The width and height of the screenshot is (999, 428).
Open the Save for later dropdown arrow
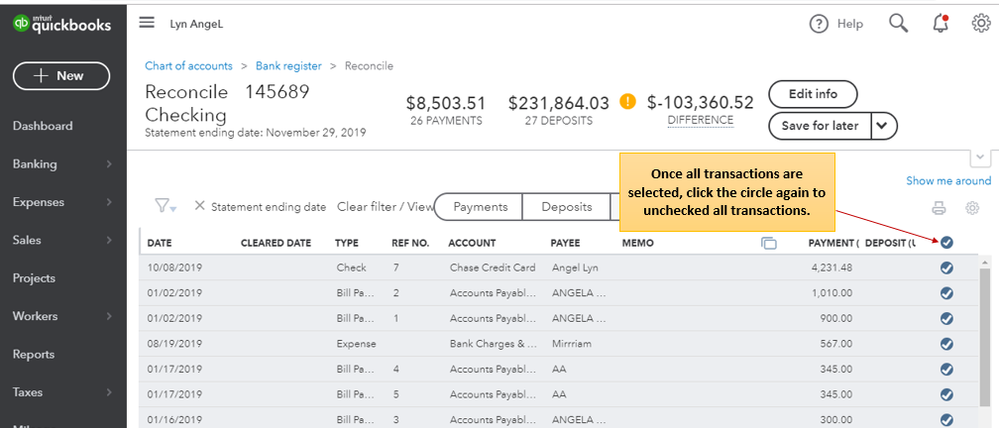click(x=882, y=125)
